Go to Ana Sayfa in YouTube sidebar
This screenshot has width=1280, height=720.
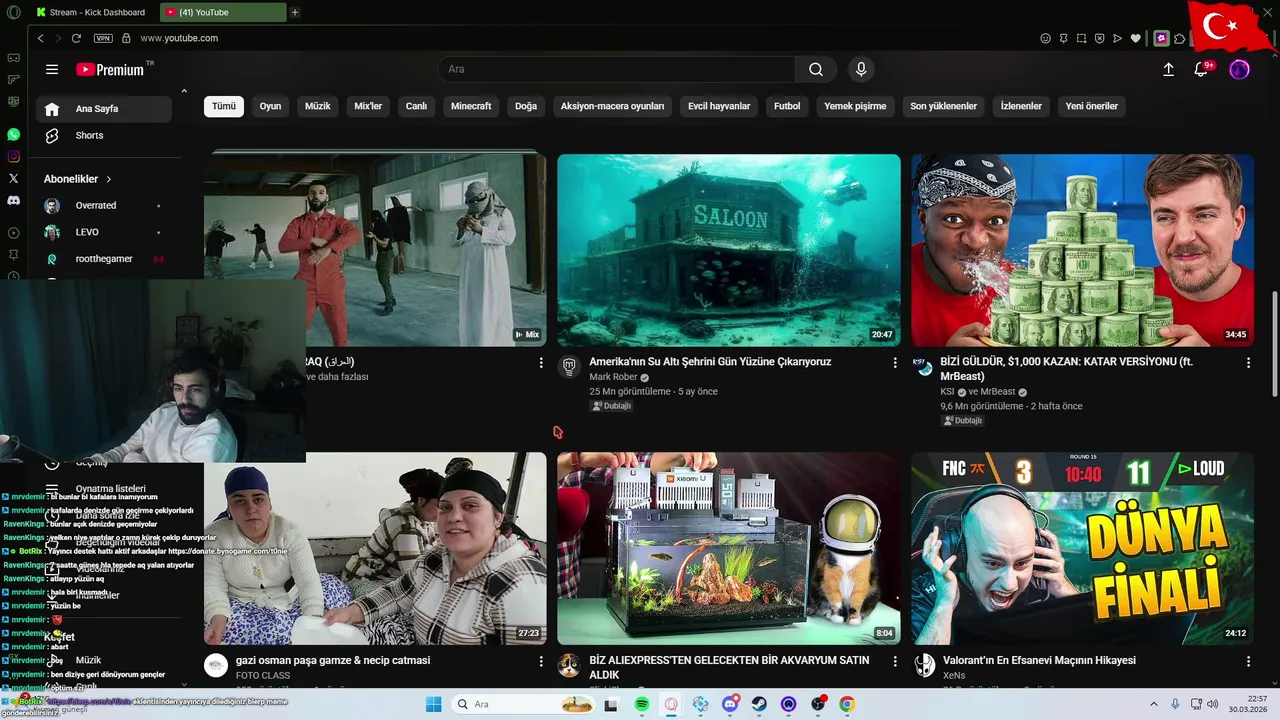(x=103, y=109)
